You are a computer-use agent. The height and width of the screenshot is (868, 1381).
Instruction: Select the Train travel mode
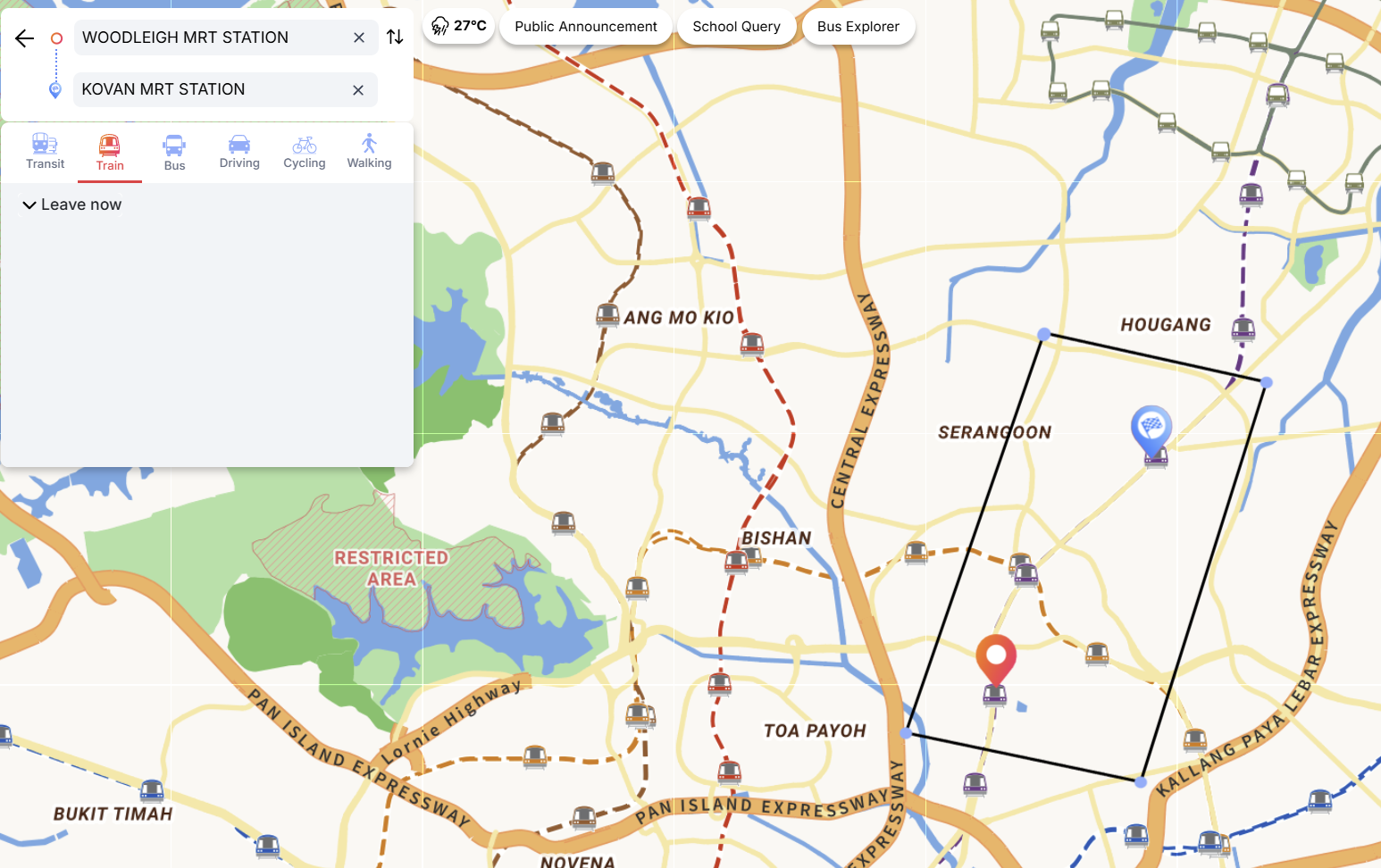pos(110,153)
